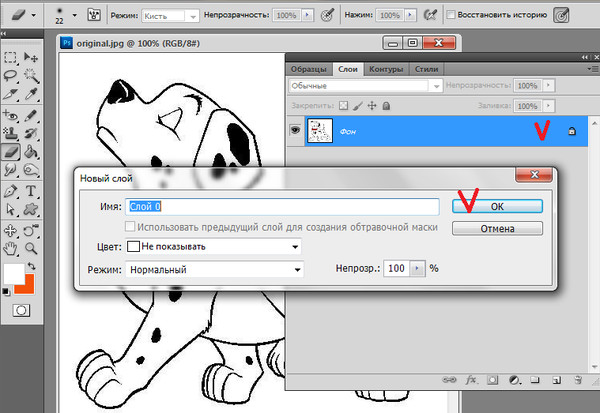Select the Path Selection arrow tool

pos(10,209)
